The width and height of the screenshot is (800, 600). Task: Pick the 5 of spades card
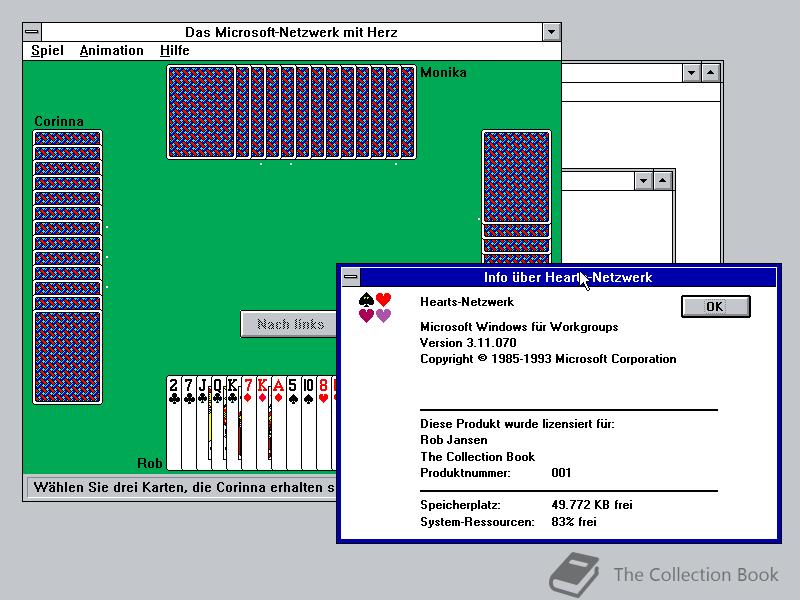293,423
